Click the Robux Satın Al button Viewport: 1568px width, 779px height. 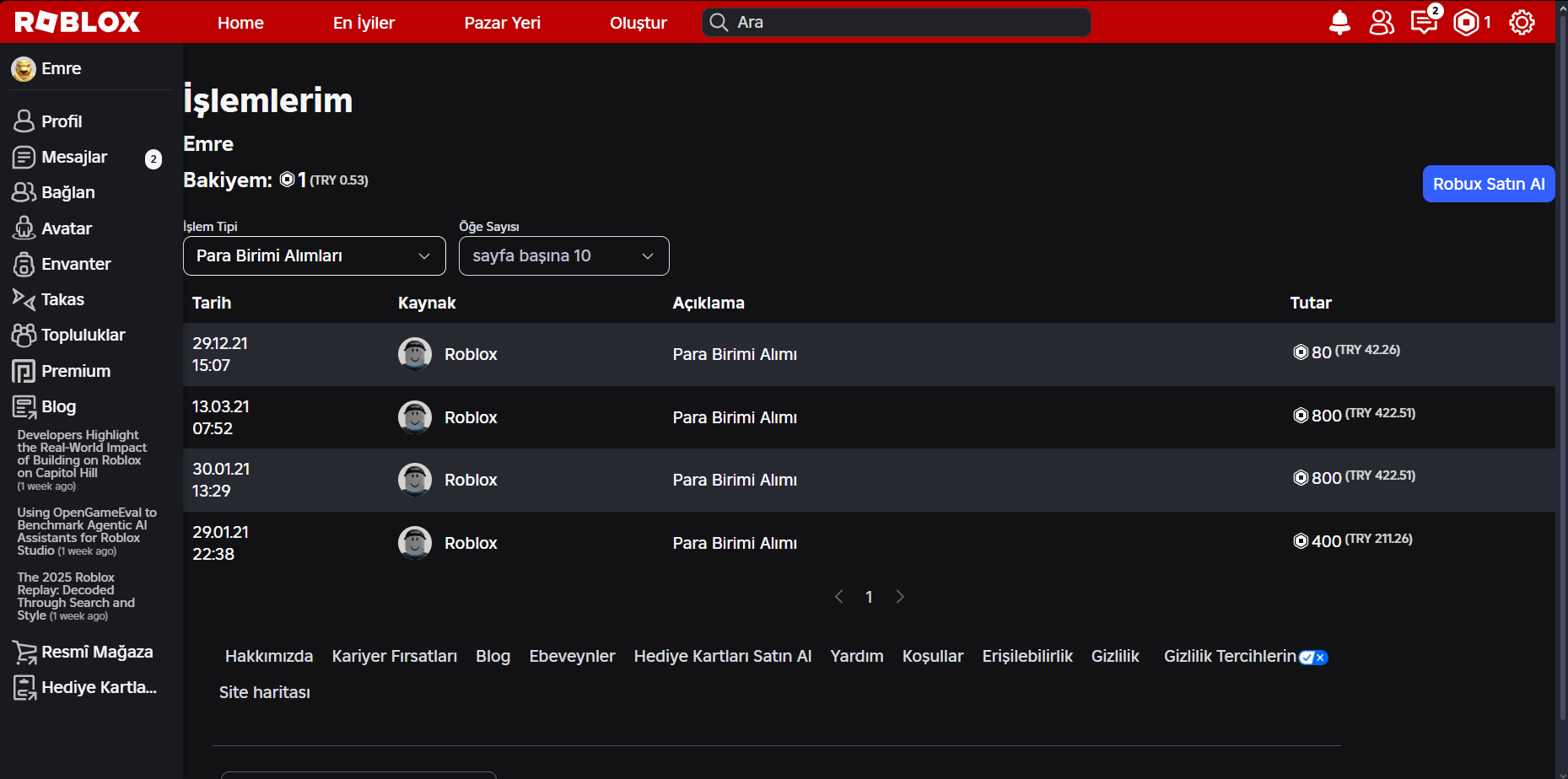1489,184
